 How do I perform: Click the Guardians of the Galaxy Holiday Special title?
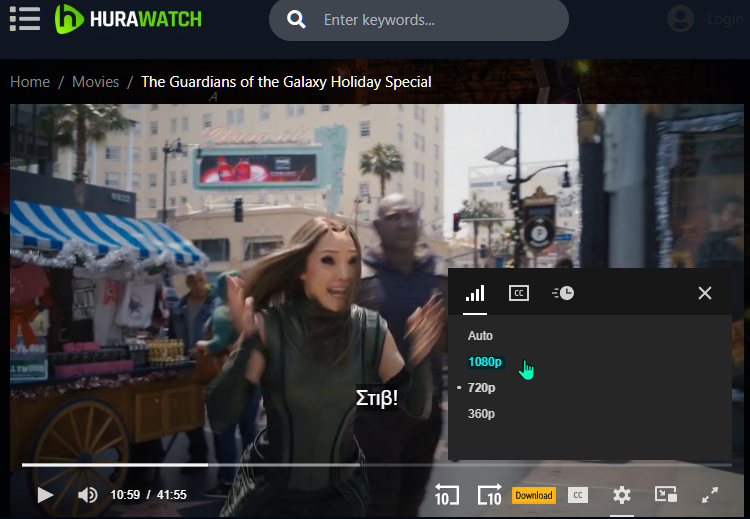coord(286,82)
